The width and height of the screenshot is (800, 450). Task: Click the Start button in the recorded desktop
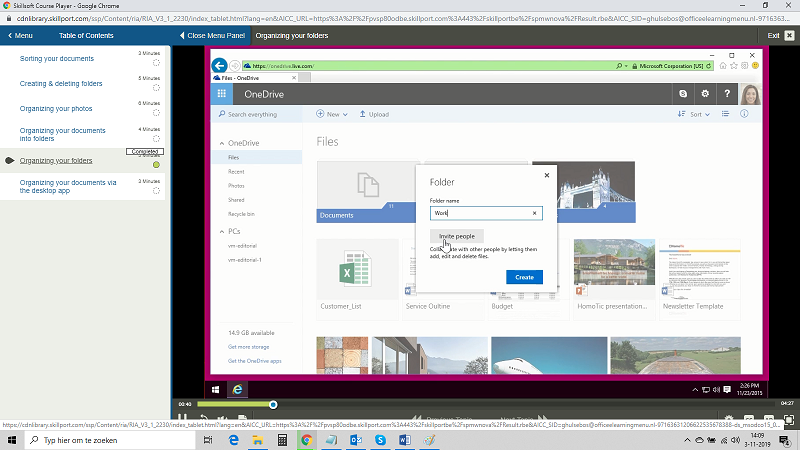[215, 390]
